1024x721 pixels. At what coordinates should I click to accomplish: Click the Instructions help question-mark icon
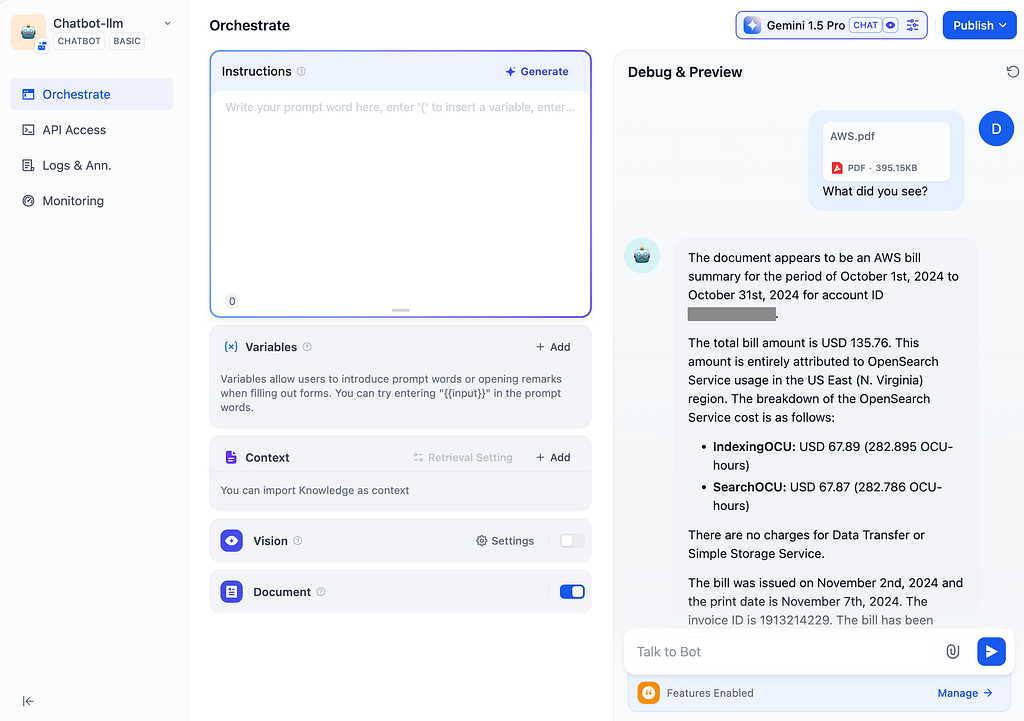[x=302, y=72]
